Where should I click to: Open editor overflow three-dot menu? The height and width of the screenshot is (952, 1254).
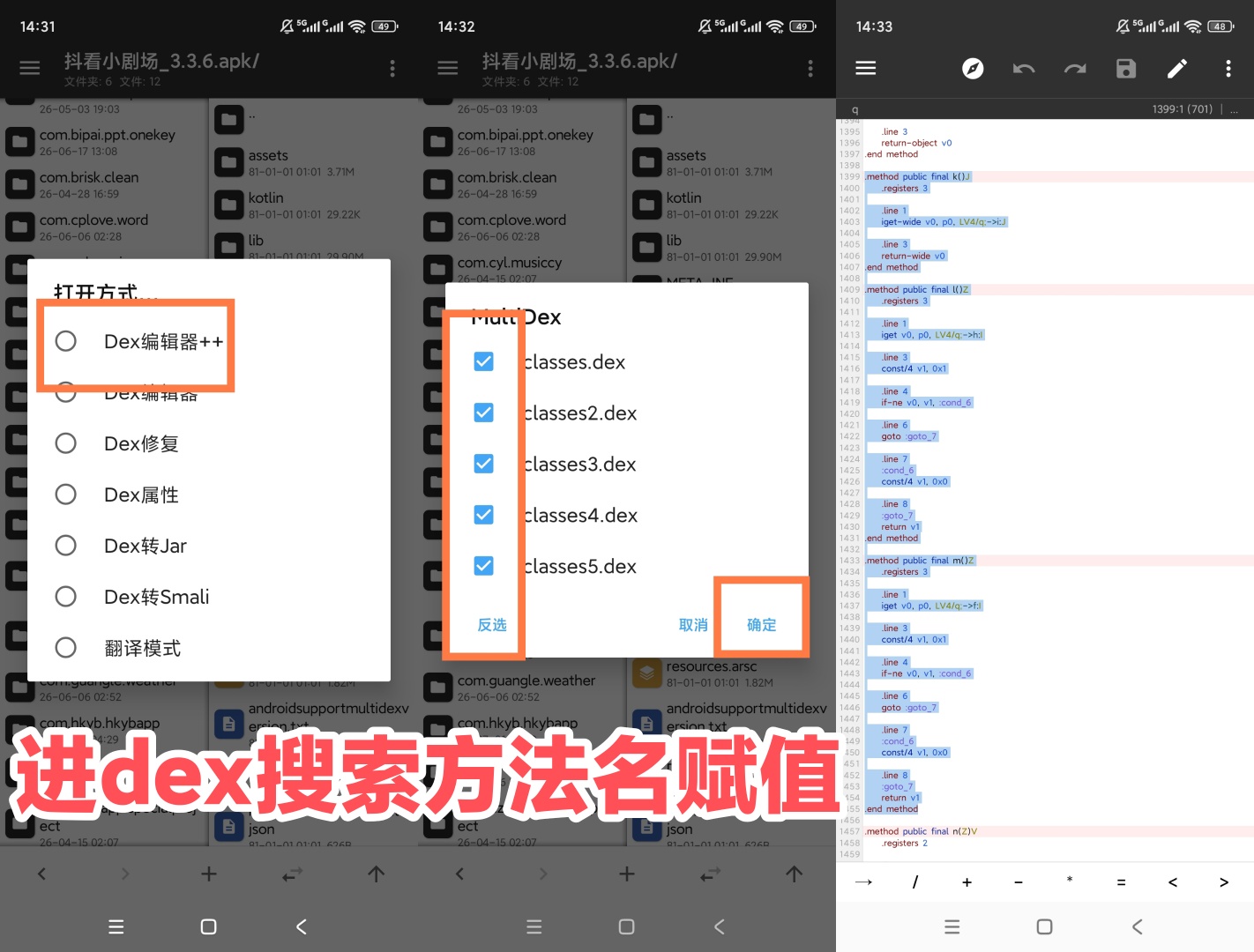pos(1228,68)
